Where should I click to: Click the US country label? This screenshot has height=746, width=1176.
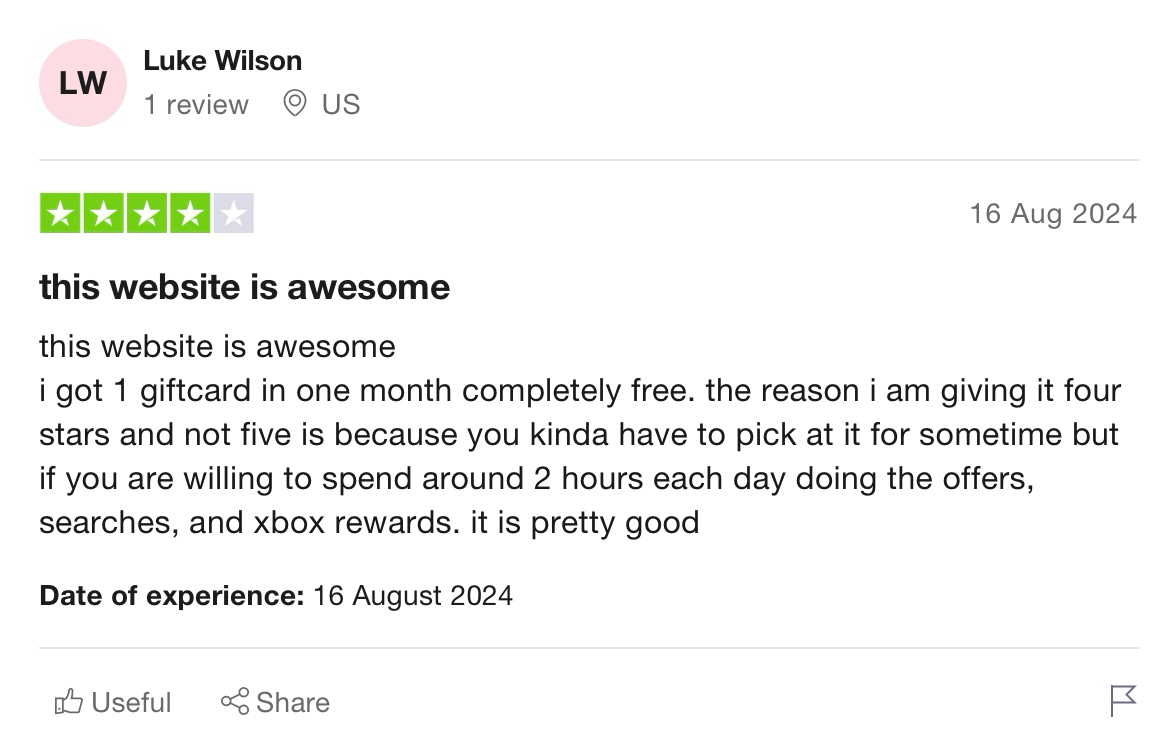(x=340, y=104)
